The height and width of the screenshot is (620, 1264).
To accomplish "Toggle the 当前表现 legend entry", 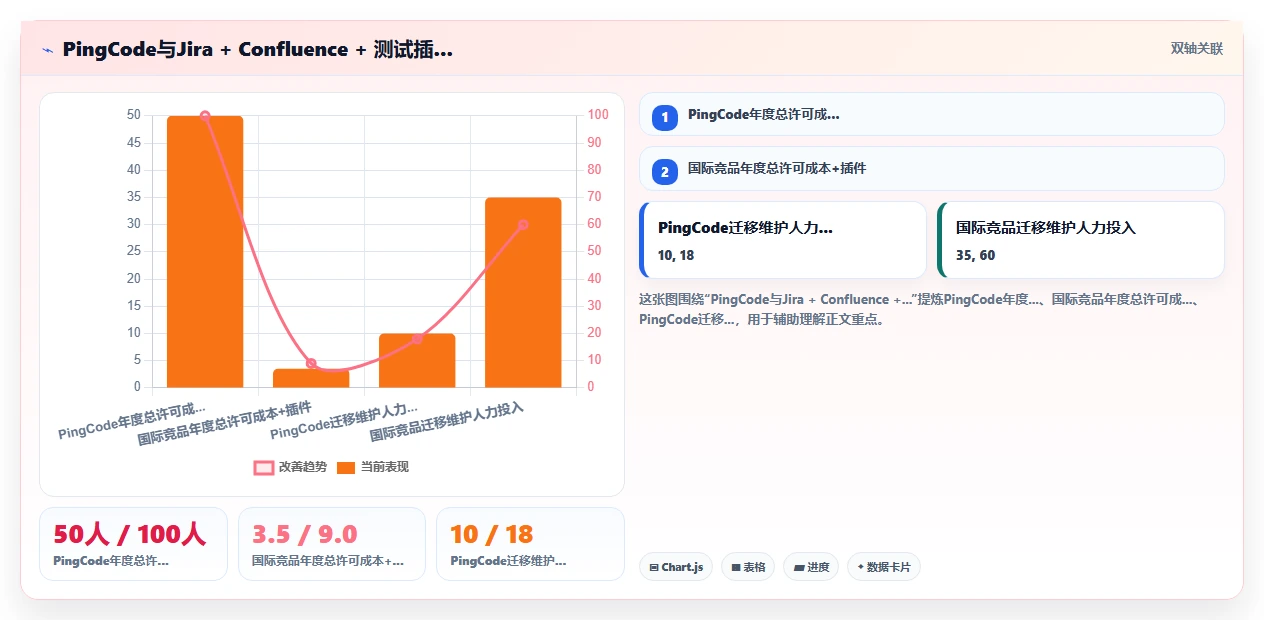I will 372,467.
